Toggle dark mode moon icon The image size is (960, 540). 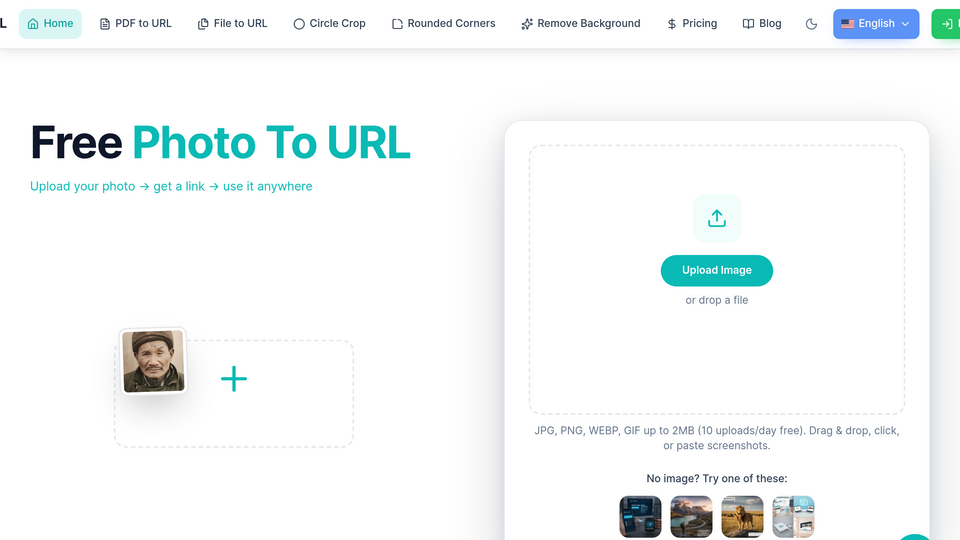point(811,24)
